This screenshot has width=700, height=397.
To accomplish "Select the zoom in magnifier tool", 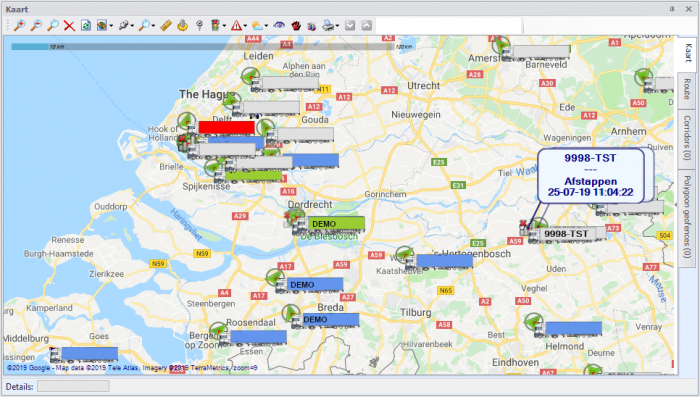I will 19,25.
